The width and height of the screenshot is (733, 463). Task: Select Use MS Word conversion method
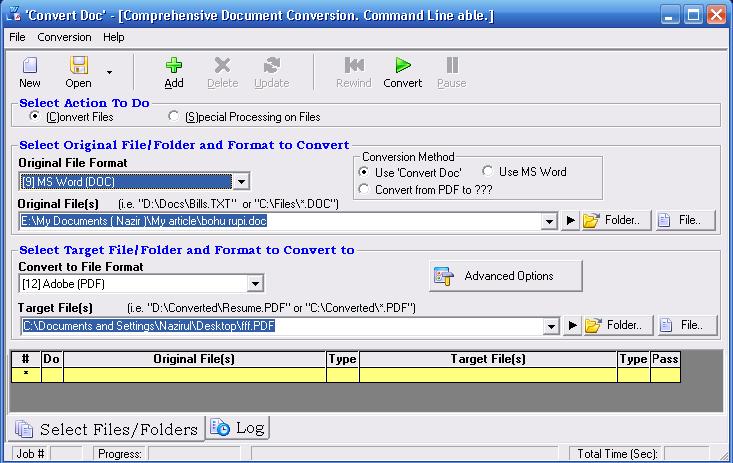[488, 171]
